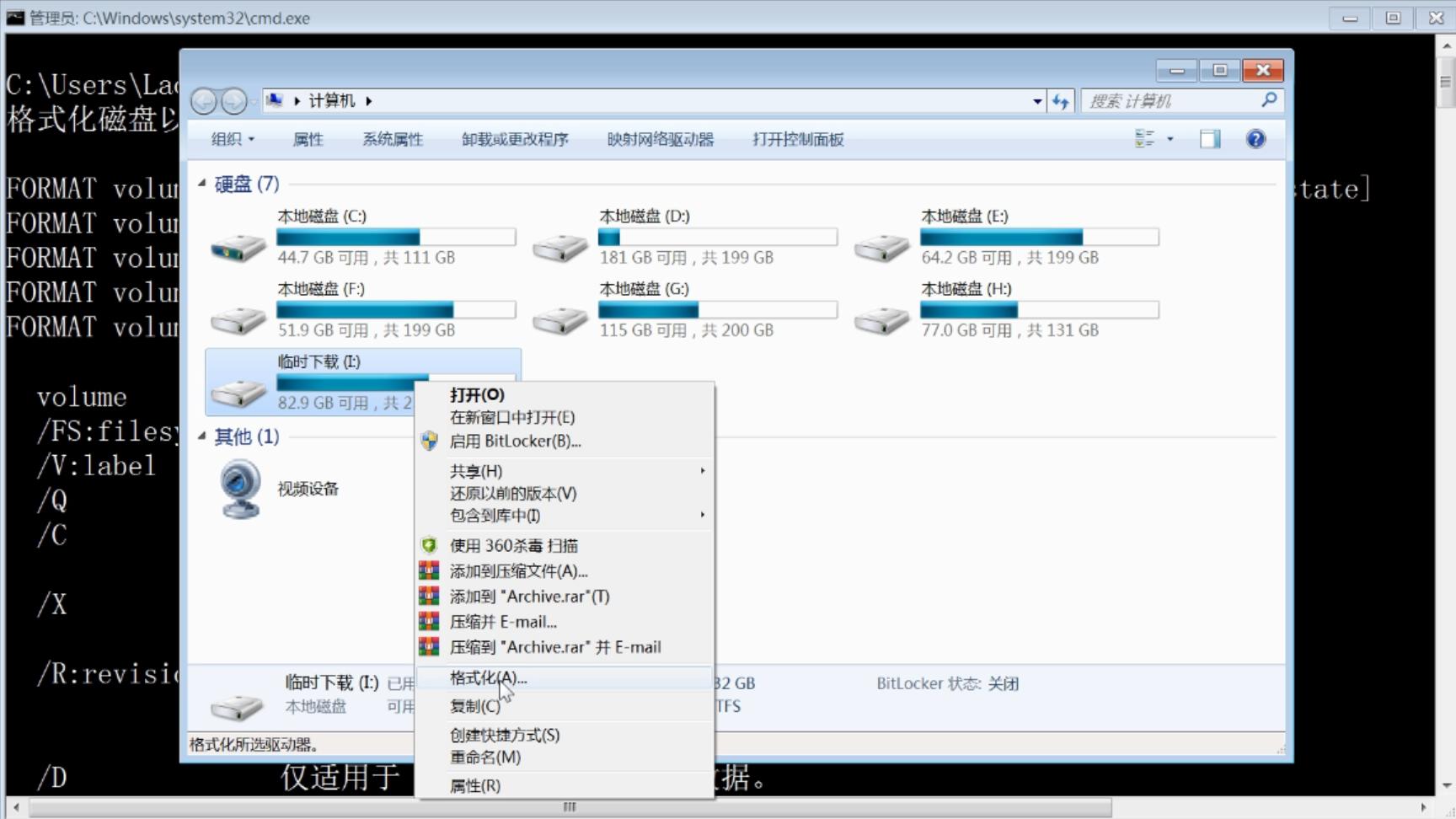This screenshot has height=819, width=1456.
Task: Click the computer icon in the address bar
Action: (x=275, y=100)
